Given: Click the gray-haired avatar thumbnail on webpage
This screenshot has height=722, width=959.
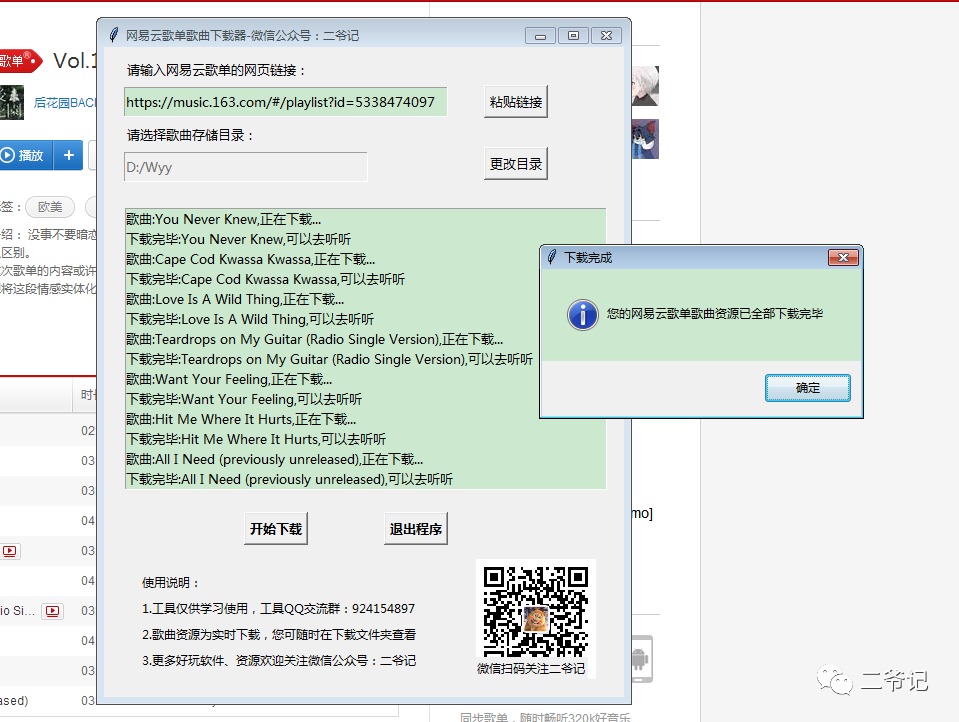Looking at the screenshot, I should pyautogui.click(x=645, y=86).
